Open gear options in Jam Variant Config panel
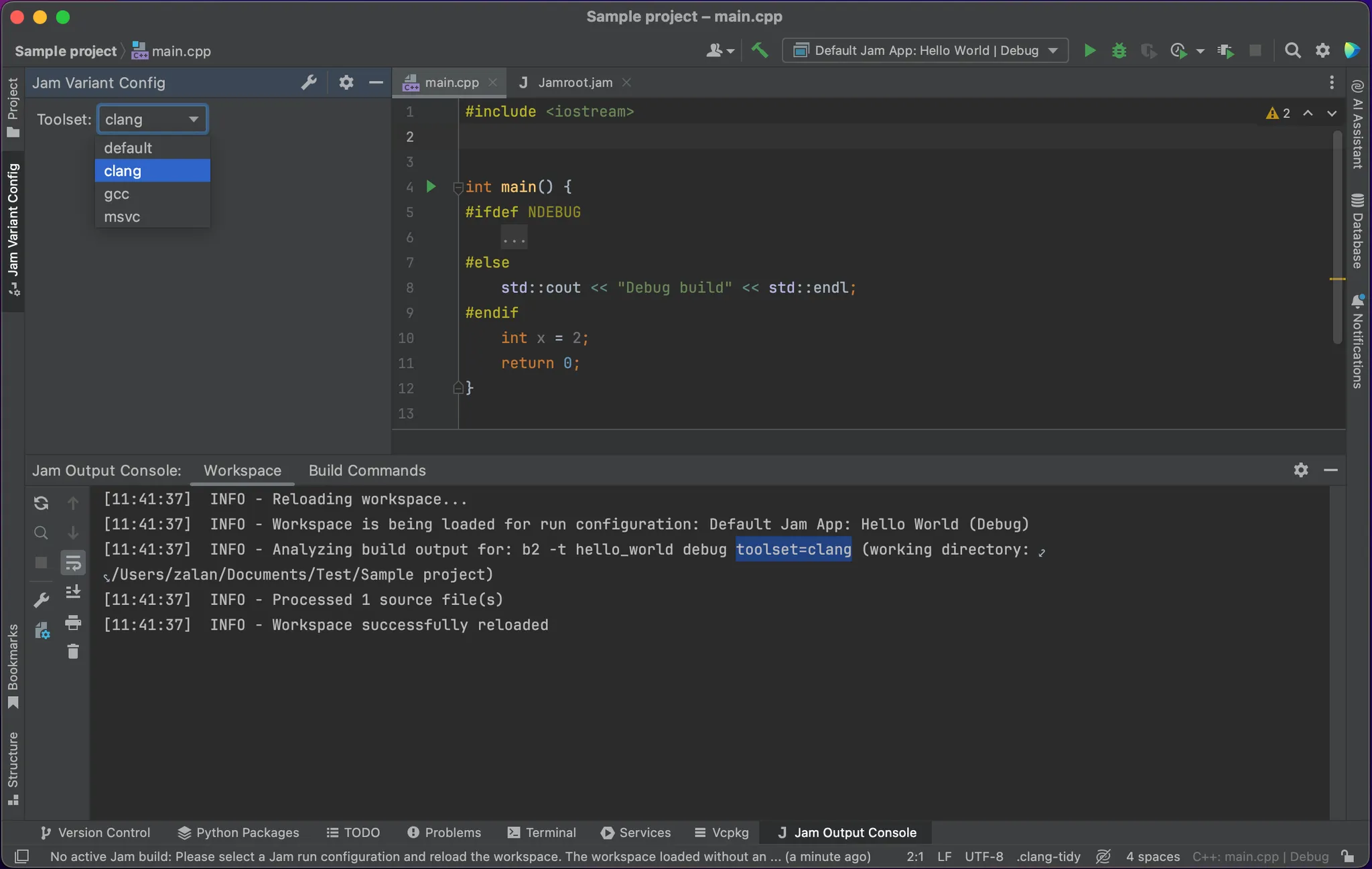Screen dimensions: 1372x869 346,82
